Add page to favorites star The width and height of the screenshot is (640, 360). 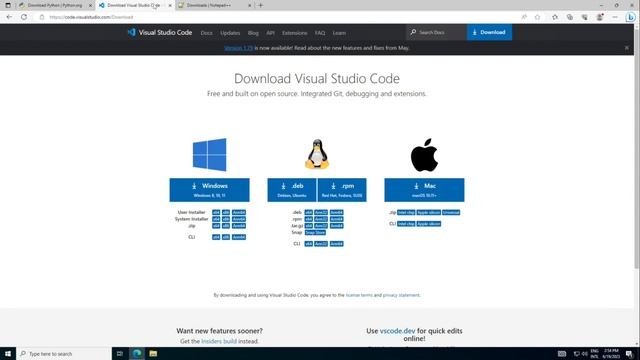coord(538,17)
